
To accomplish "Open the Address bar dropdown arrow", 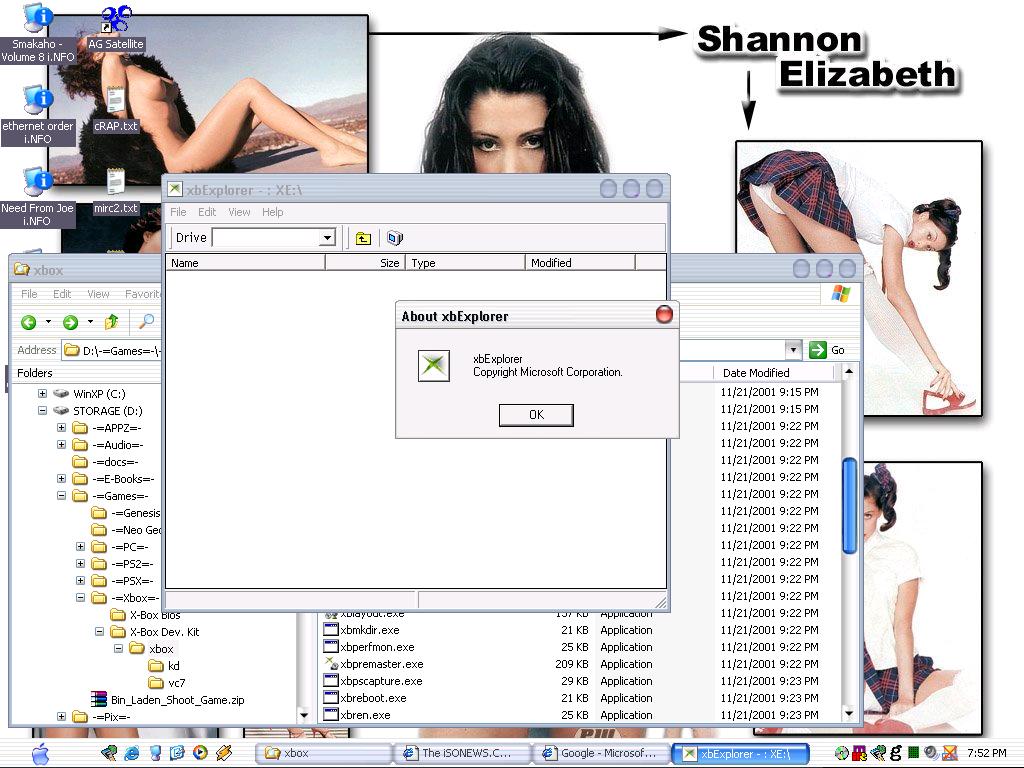I will (793, 350).
